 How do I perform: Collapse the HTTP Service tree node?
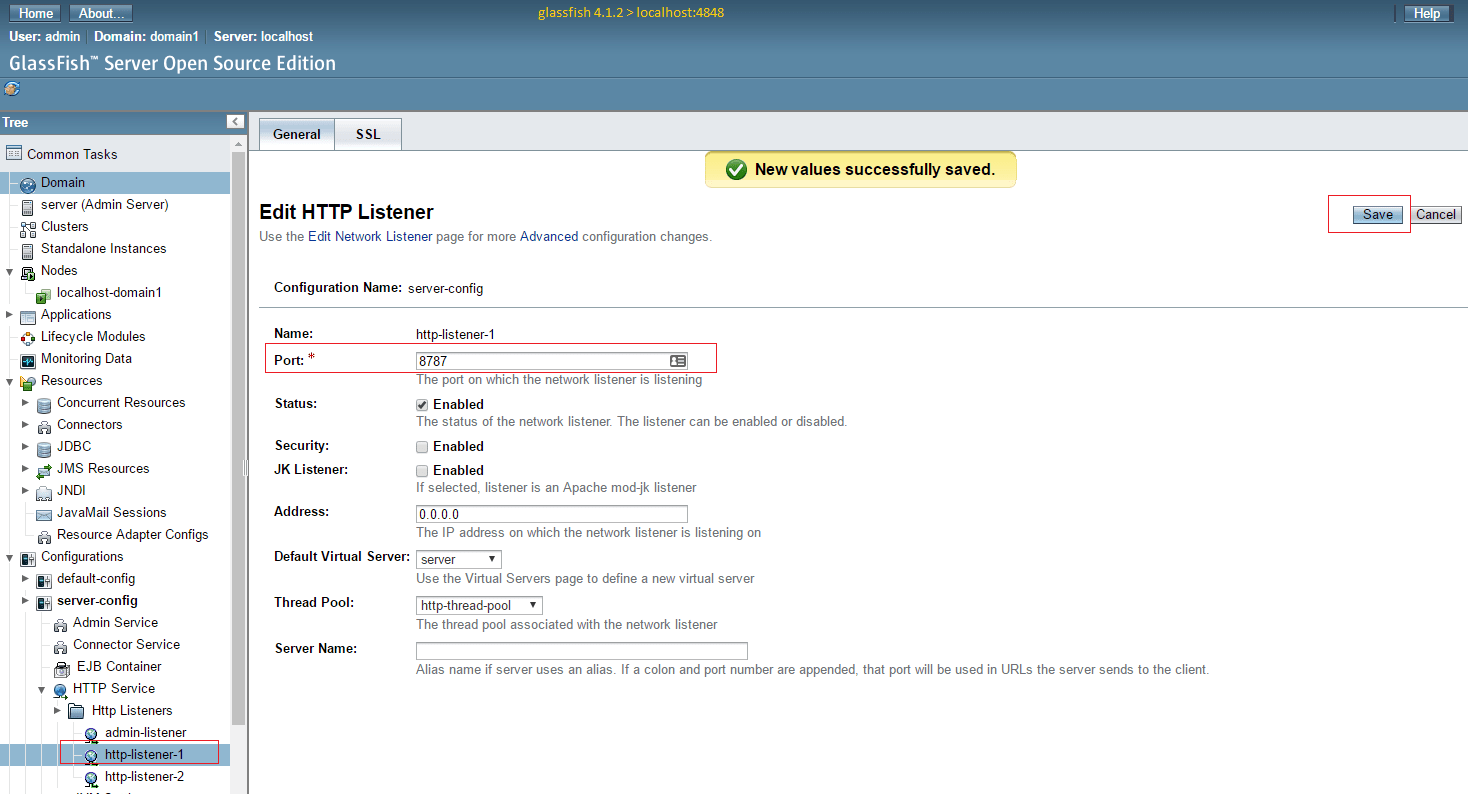tap(42, 688)
